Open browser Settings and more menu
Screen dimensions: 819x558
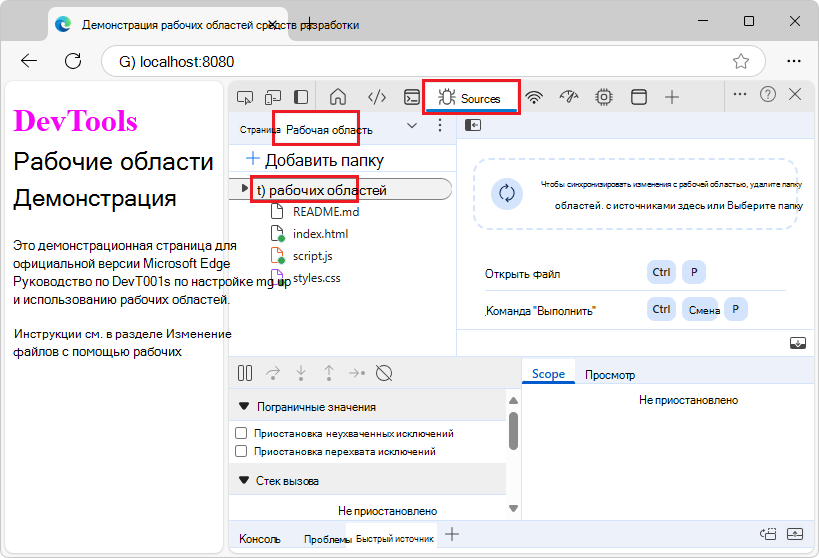click(793, 61)
